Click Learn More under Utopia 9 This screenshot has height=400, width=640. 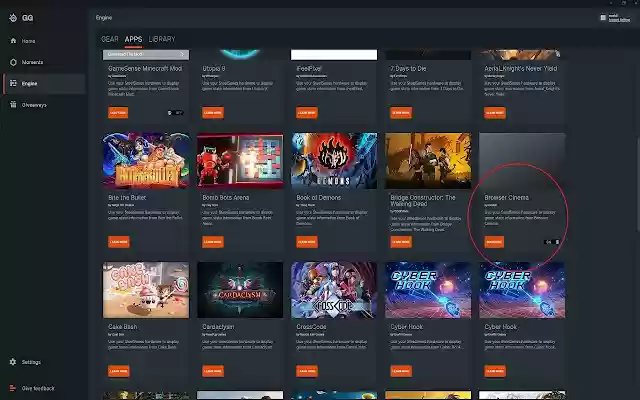213,113
